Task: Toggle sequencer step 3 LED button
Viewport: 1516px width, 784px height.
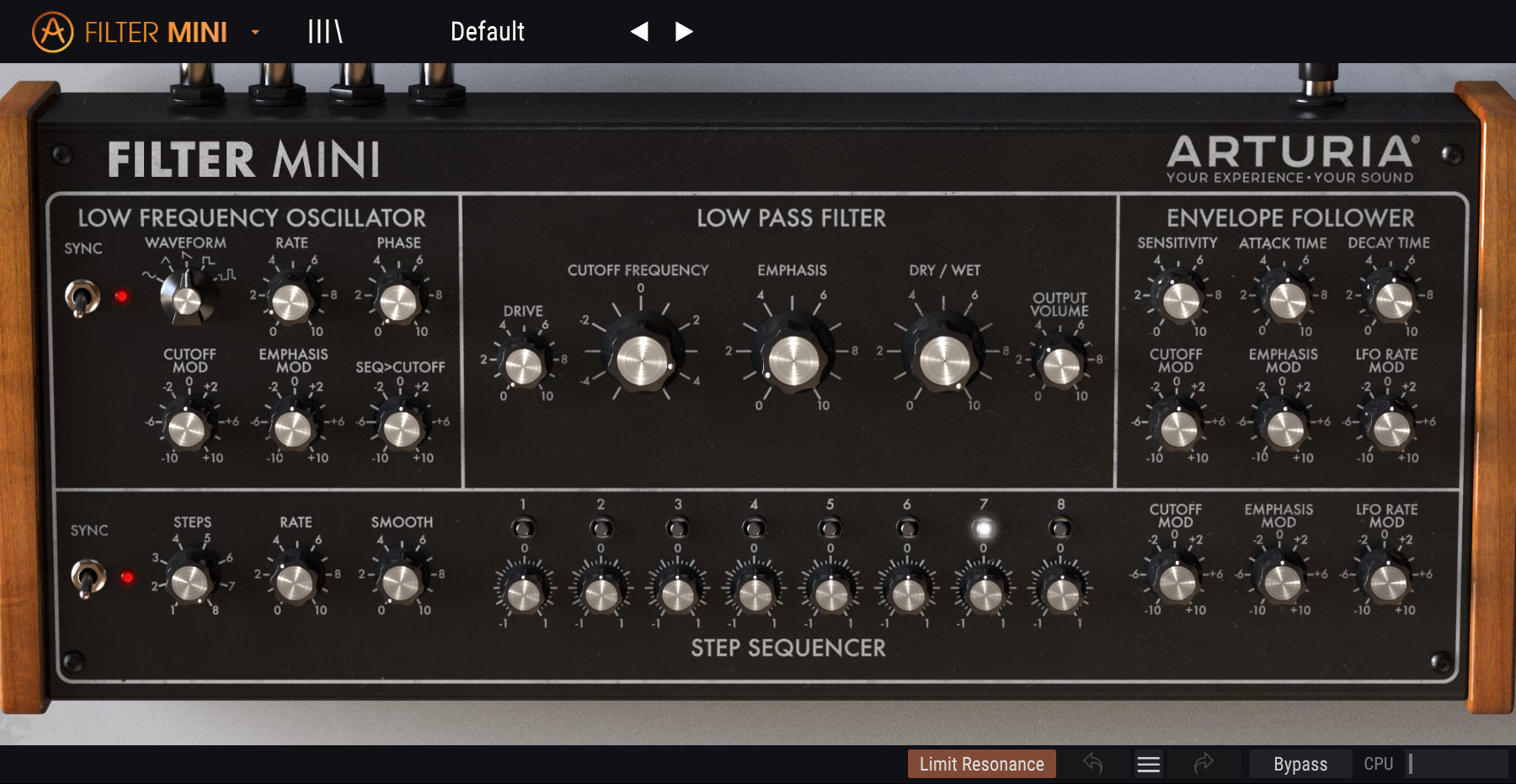Action: pos(677,528)
